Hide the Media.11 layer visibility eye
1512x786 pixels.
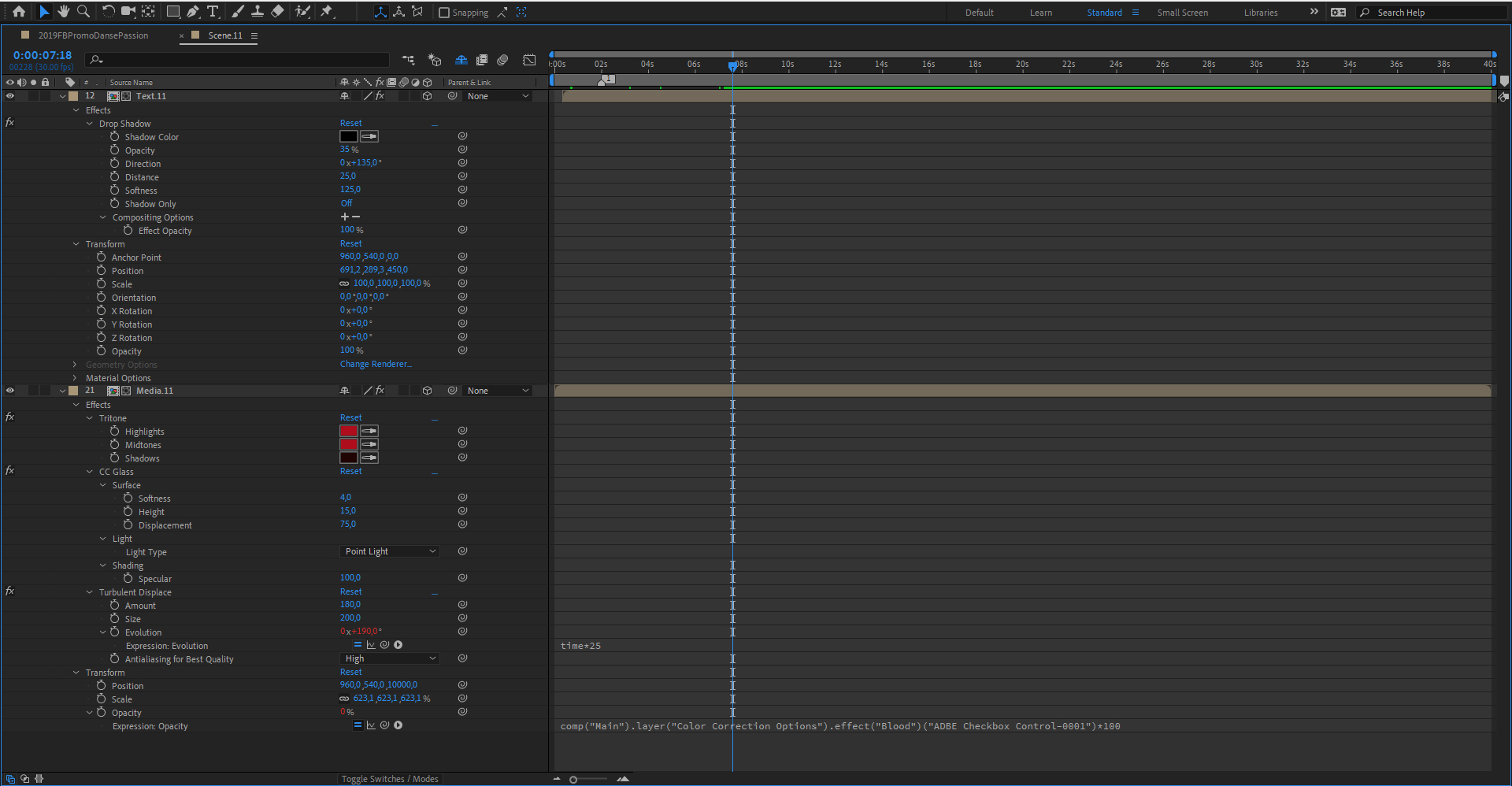10,391
